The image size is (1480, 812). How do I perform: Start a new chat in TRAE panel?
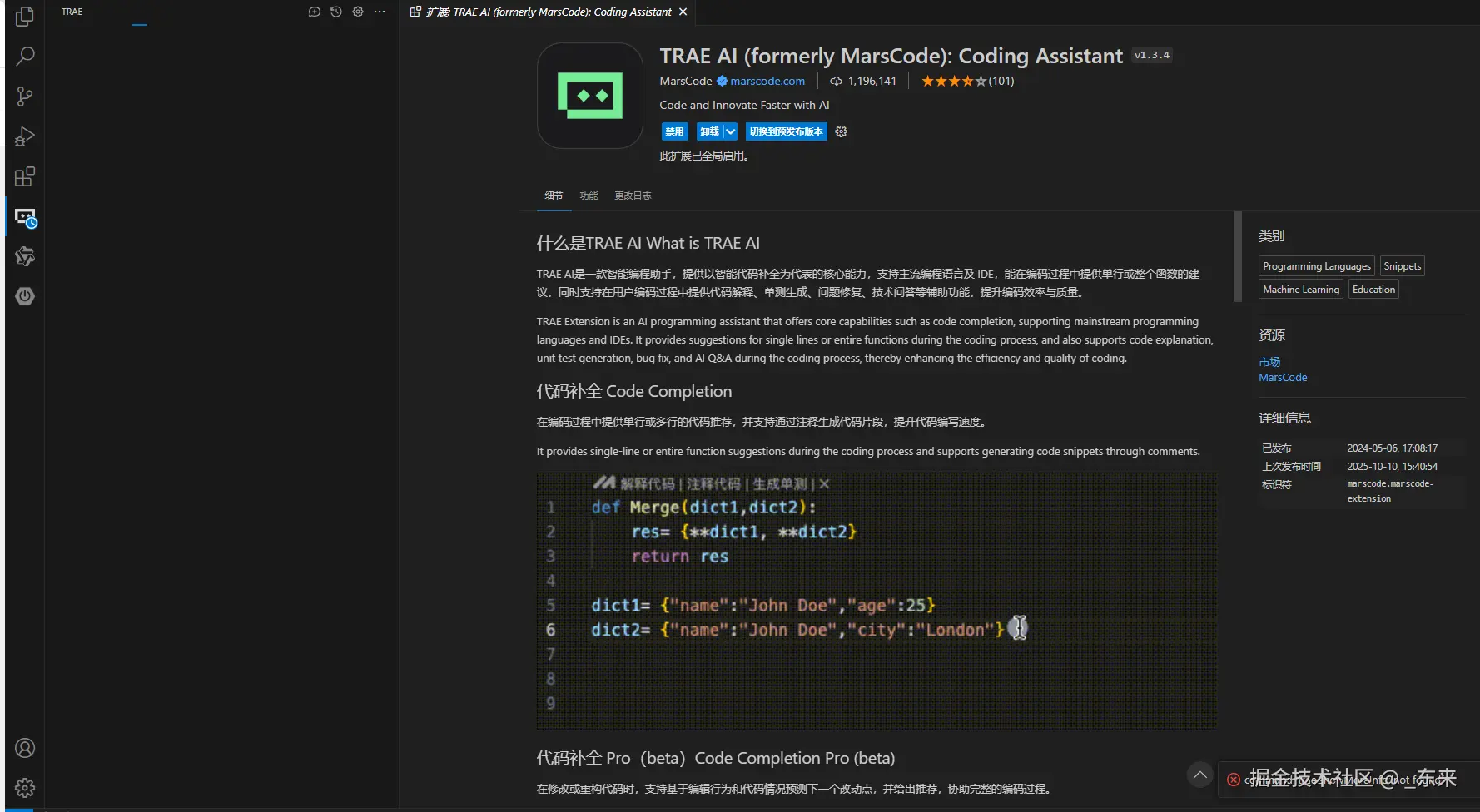314,12
